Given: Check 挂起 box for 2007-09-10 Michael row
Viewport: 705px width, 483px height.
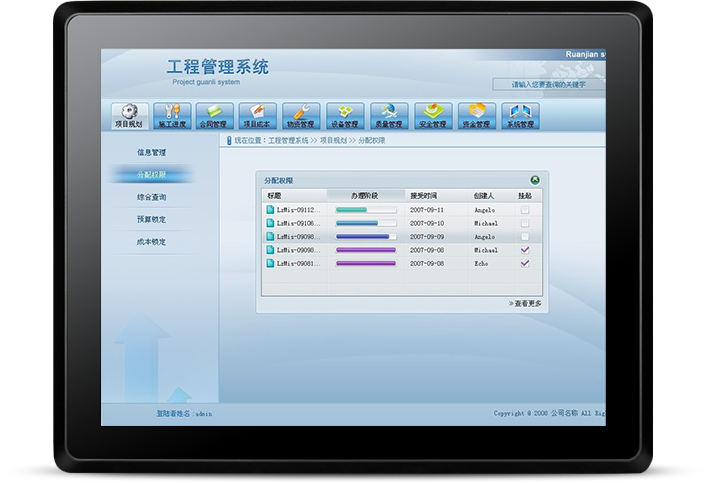Looking at the screenshot, I should (525, 223).
